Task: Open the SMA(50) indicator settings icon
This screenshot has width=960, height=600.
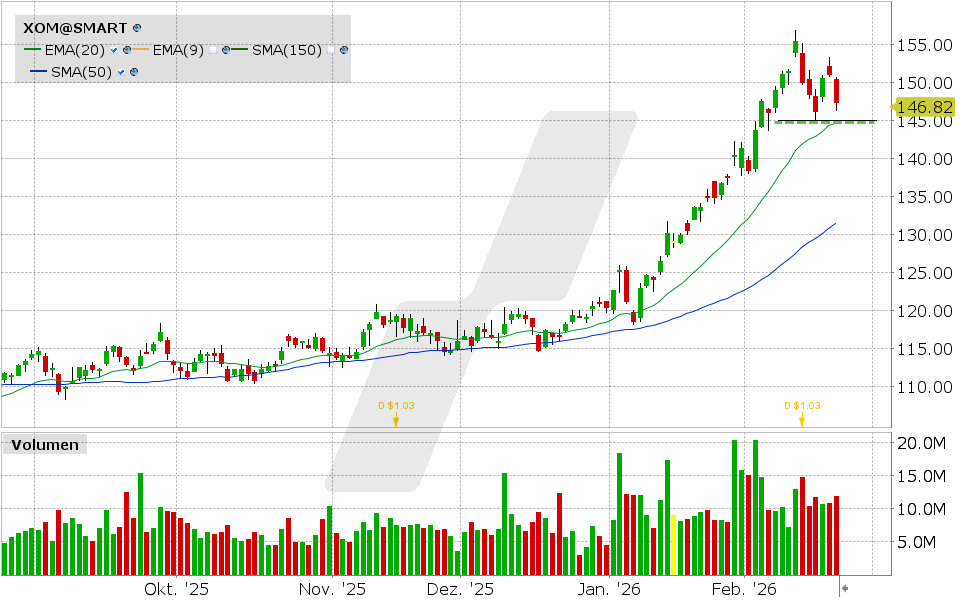Action: click(x=135, y=70)
